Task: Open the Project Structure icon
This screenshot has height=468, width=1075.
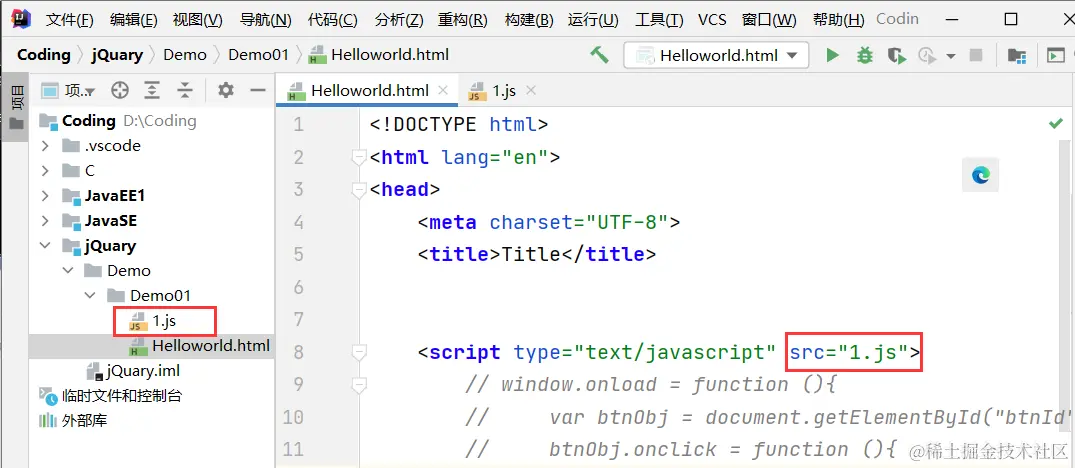Action: [x=1016, y=56]
